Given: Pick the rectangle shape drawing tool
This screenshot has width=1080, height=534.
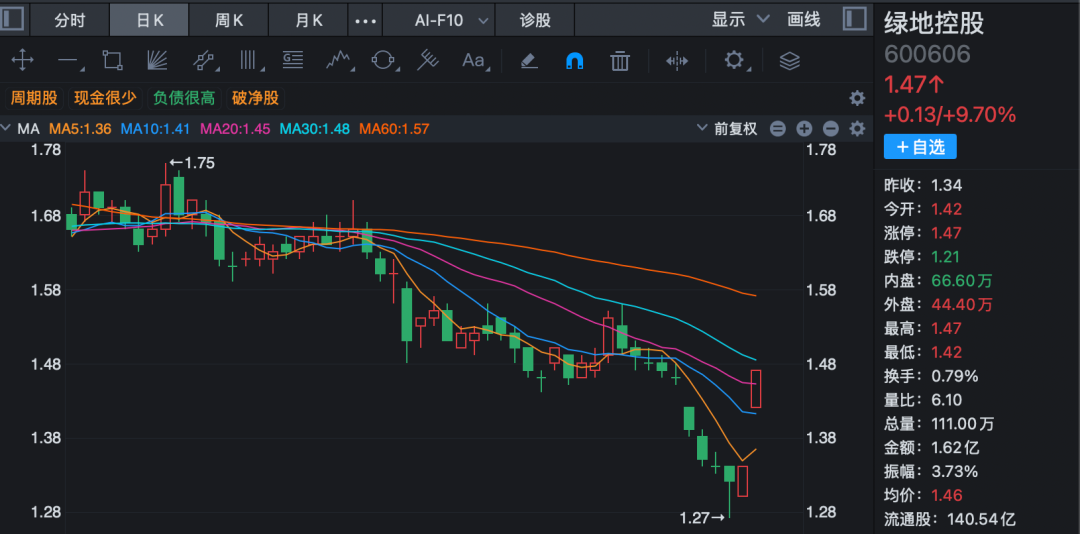Looking at the screenshot, I should pyautogui.click(x=111, y=61).
